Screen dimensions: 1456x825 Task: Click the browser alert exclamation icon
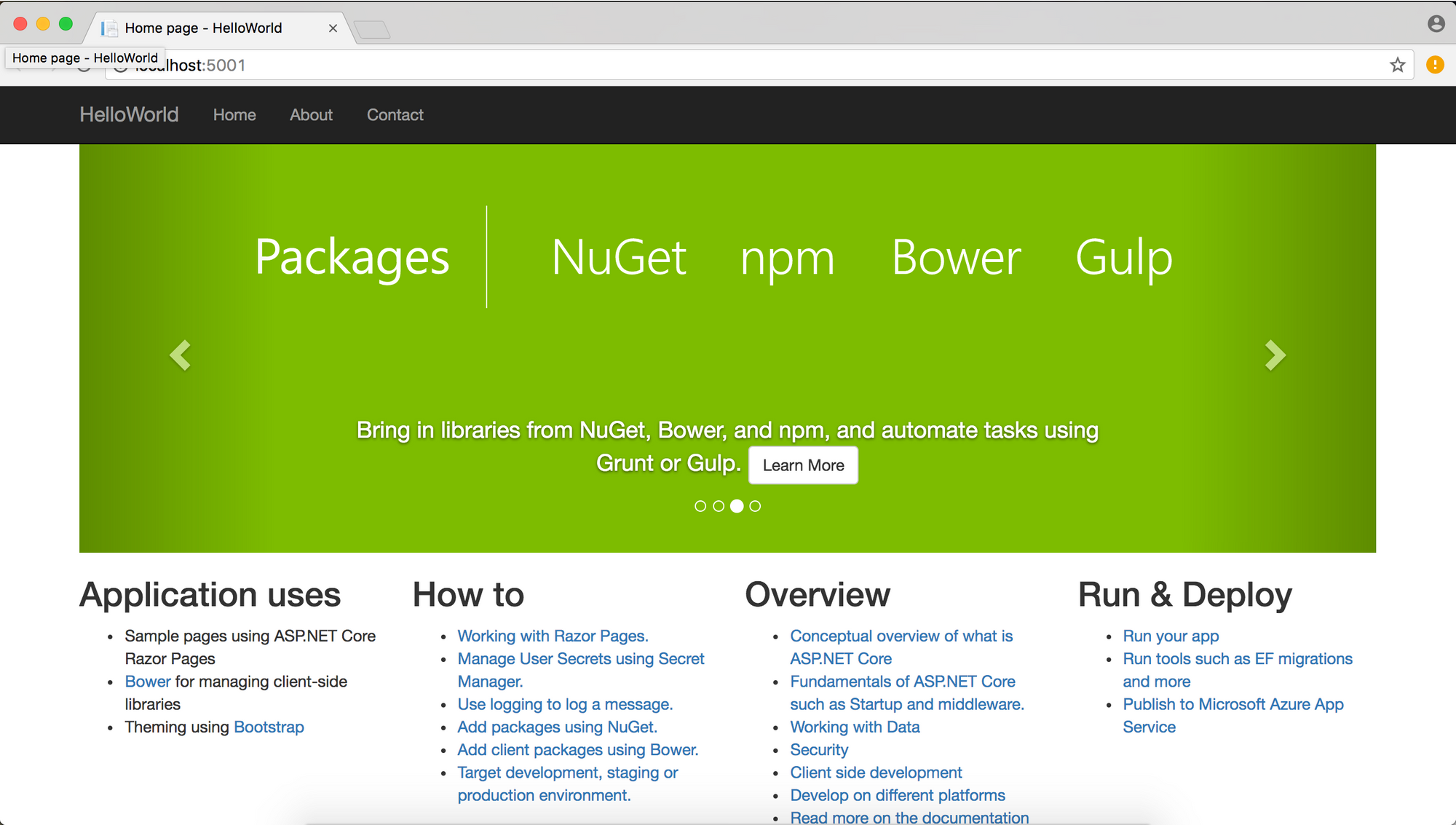[x=1435, y=65]
